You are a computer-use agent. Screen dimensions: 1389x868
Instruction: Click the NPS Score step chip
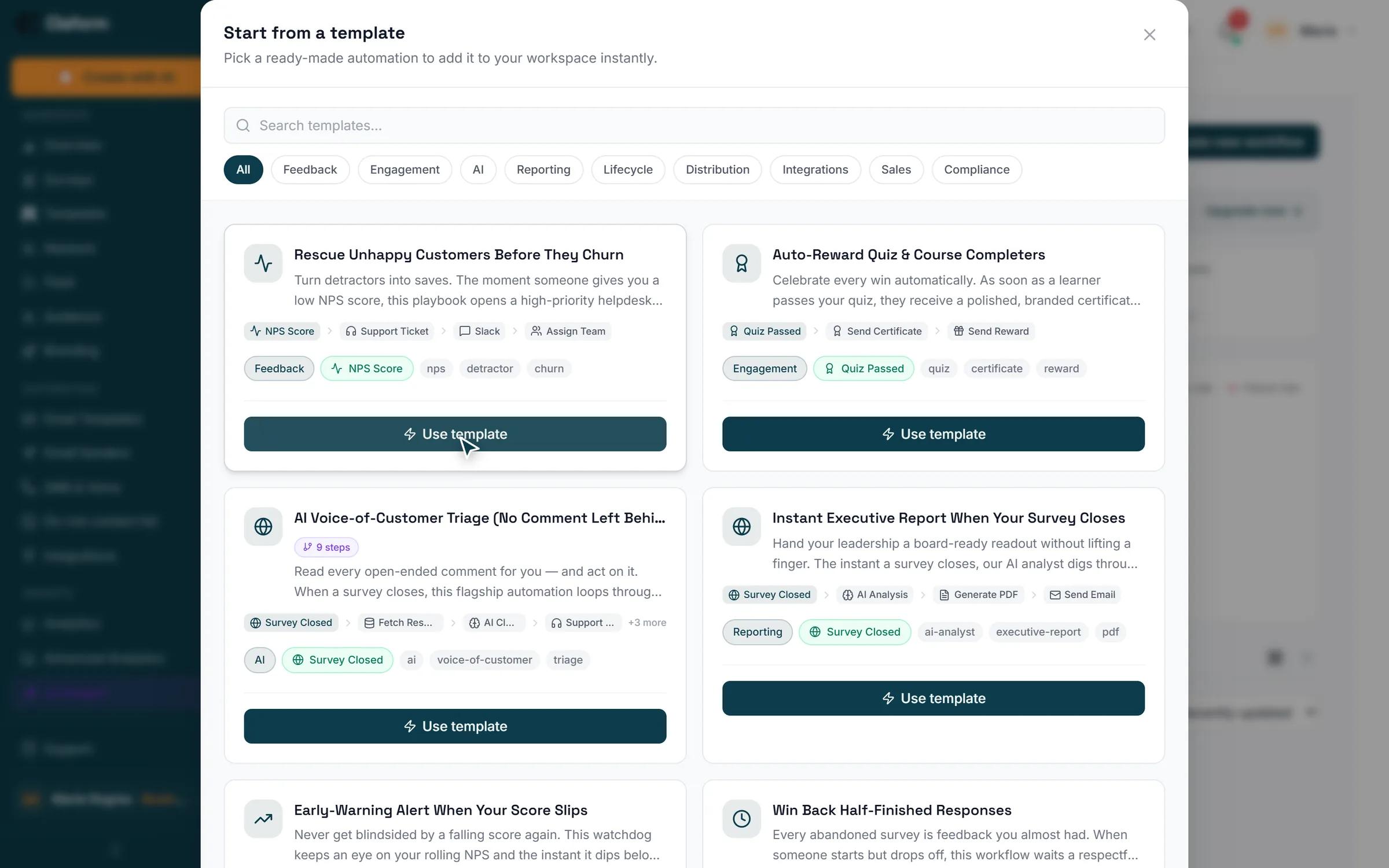point(282,331)
